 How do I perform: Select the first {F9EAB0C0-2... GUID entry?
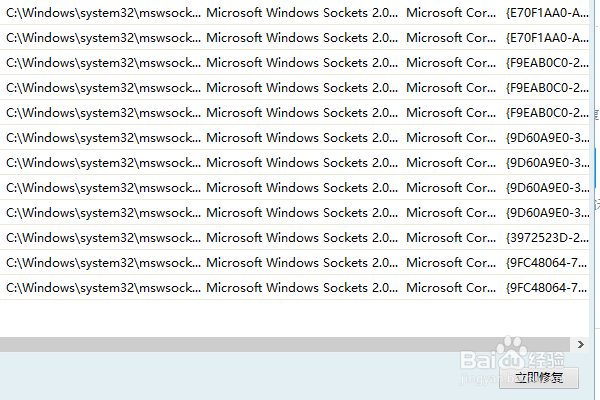pos(546,62)
